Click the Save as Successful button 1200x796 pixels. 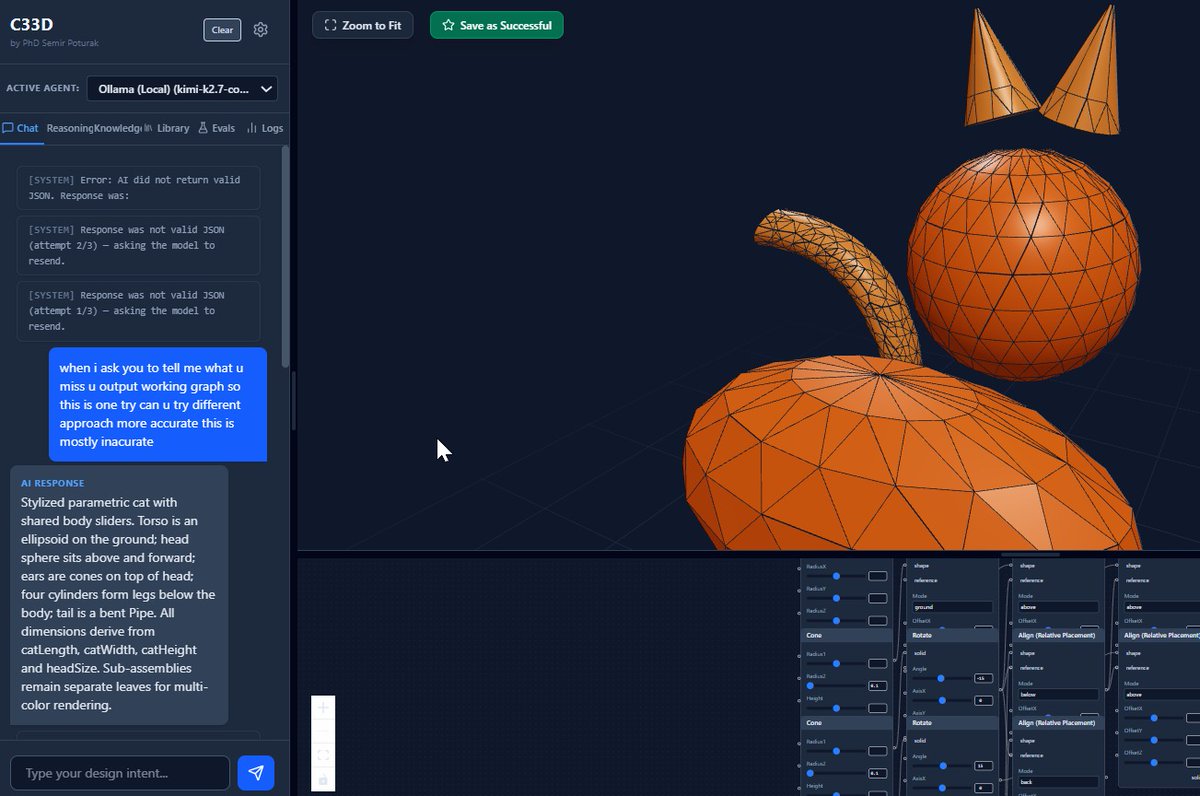coord(496,25)
